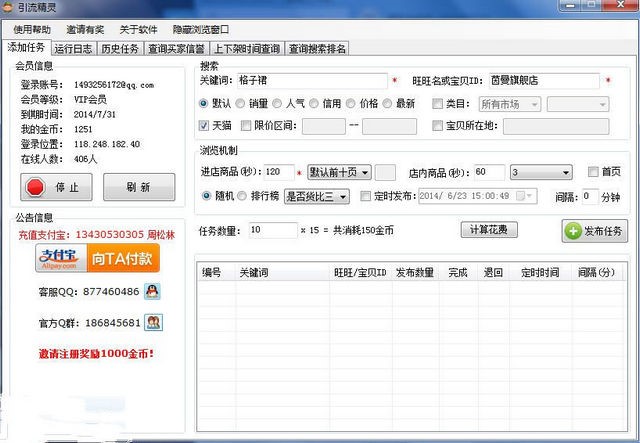Open the 定时发布 date-time picker dropdown
The image size is (640, 443).
(529, 196)
